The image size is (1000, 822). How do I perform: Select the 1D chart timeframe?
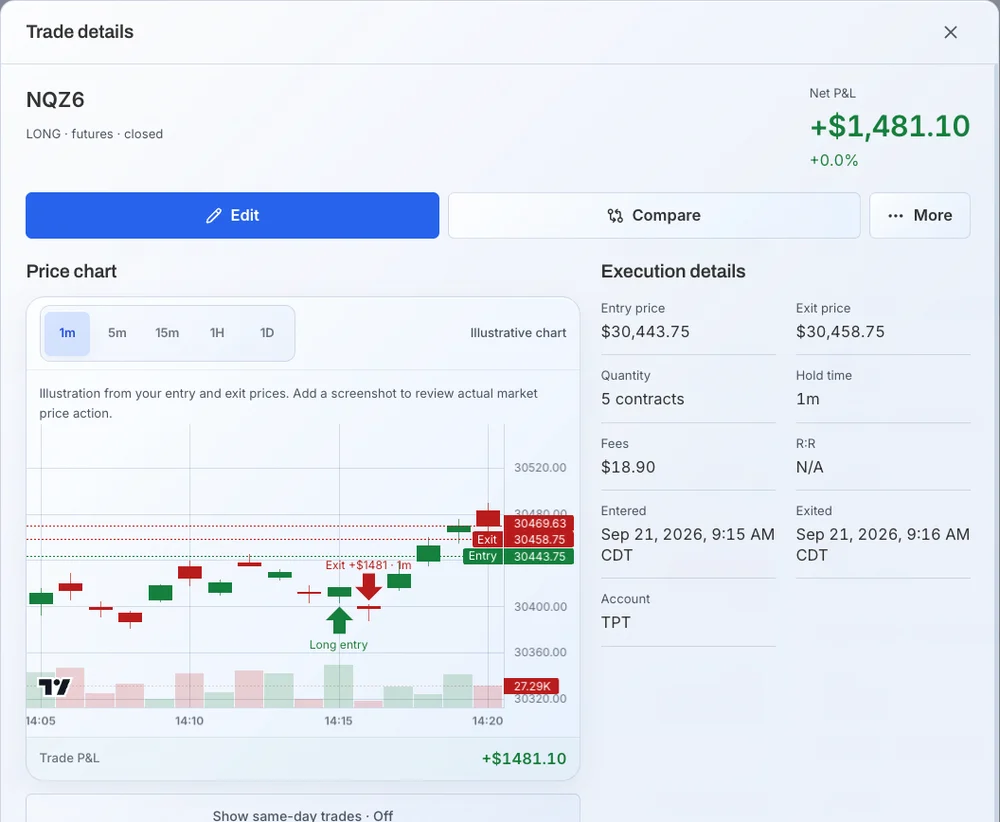click(267, 333)
